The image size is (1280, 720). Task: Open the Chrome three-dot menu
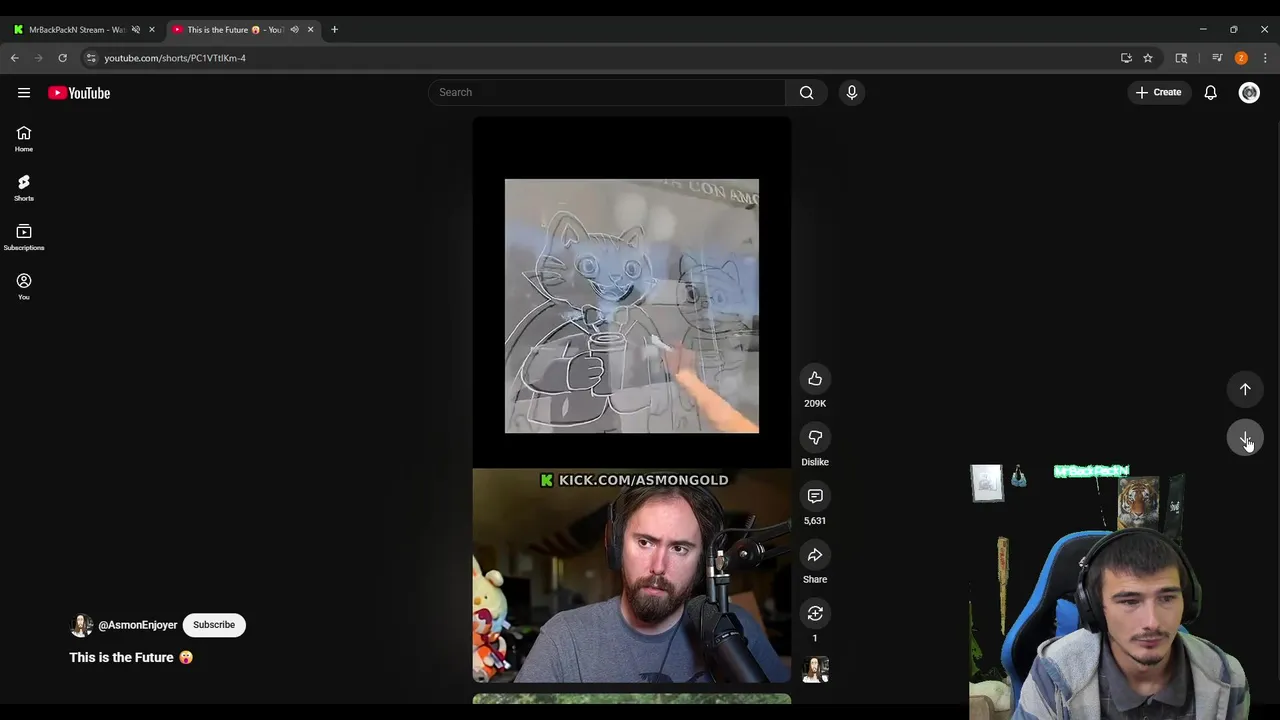pyautogui.click(x=1265, y=58)
